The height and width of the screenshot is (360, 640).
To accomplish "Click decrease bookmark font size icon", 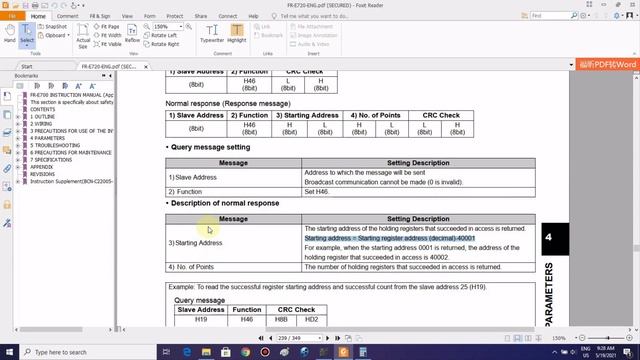I will [92, 86].
